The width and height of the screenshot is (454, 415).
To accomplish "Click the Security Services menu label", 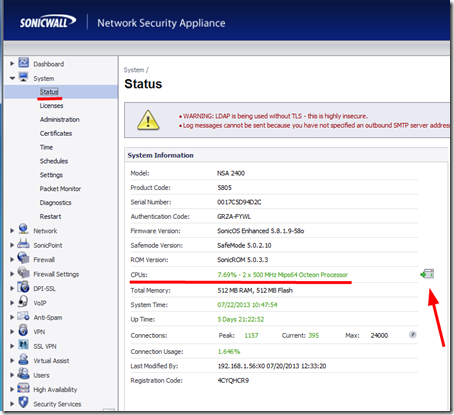I will (57, 404).
